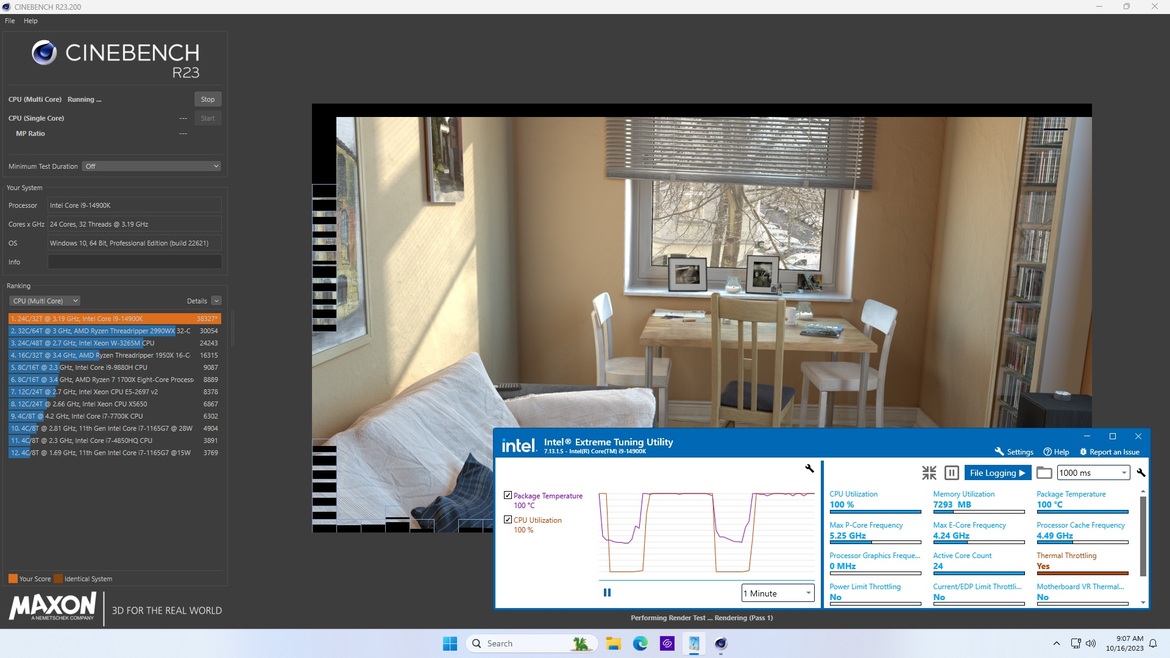Click Max E-Core Frequency 4.24 GHz

(x=951, y=536)
